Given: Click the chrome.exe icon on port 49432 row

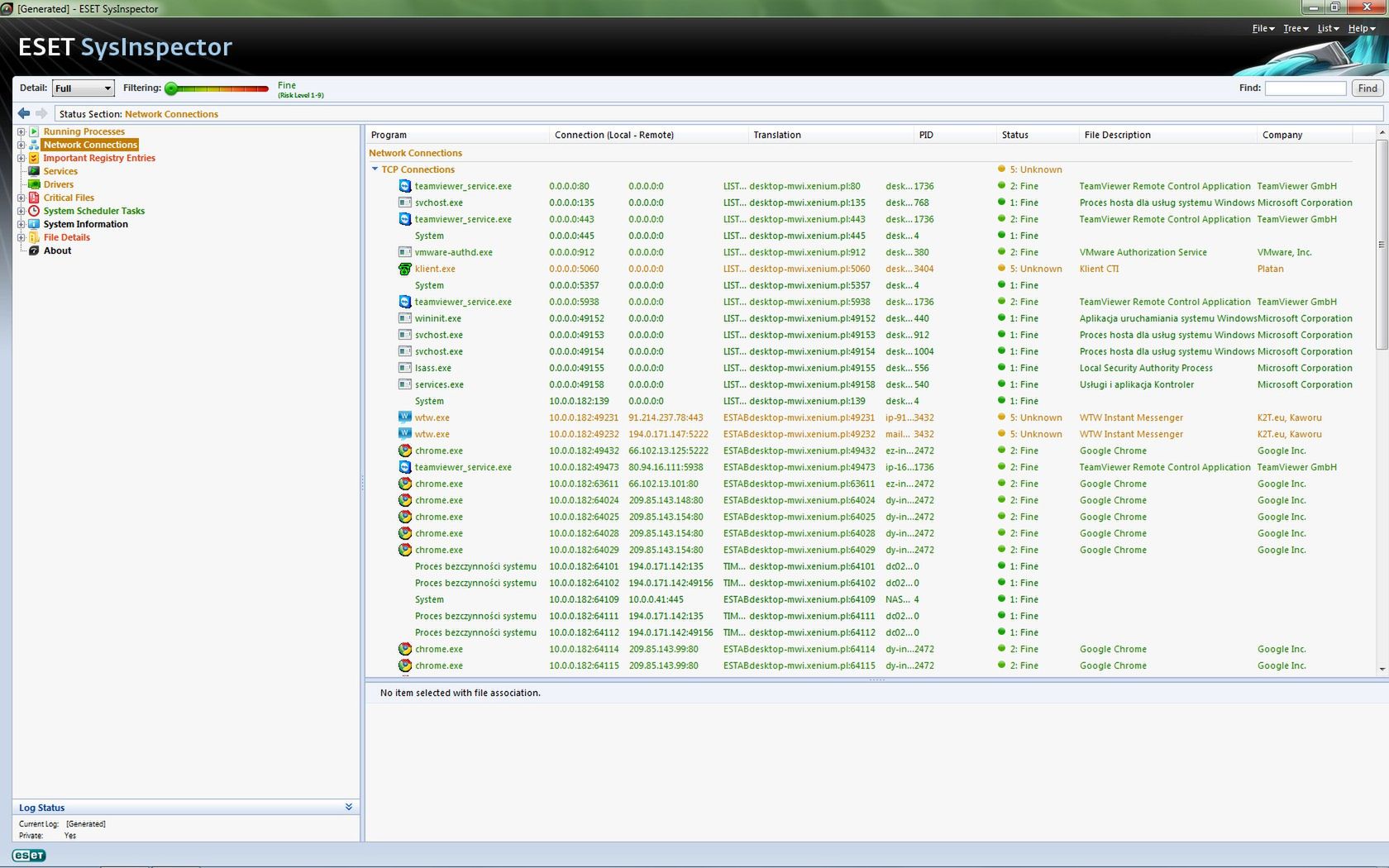Looking at the screenshot, I should pos(405,451).
